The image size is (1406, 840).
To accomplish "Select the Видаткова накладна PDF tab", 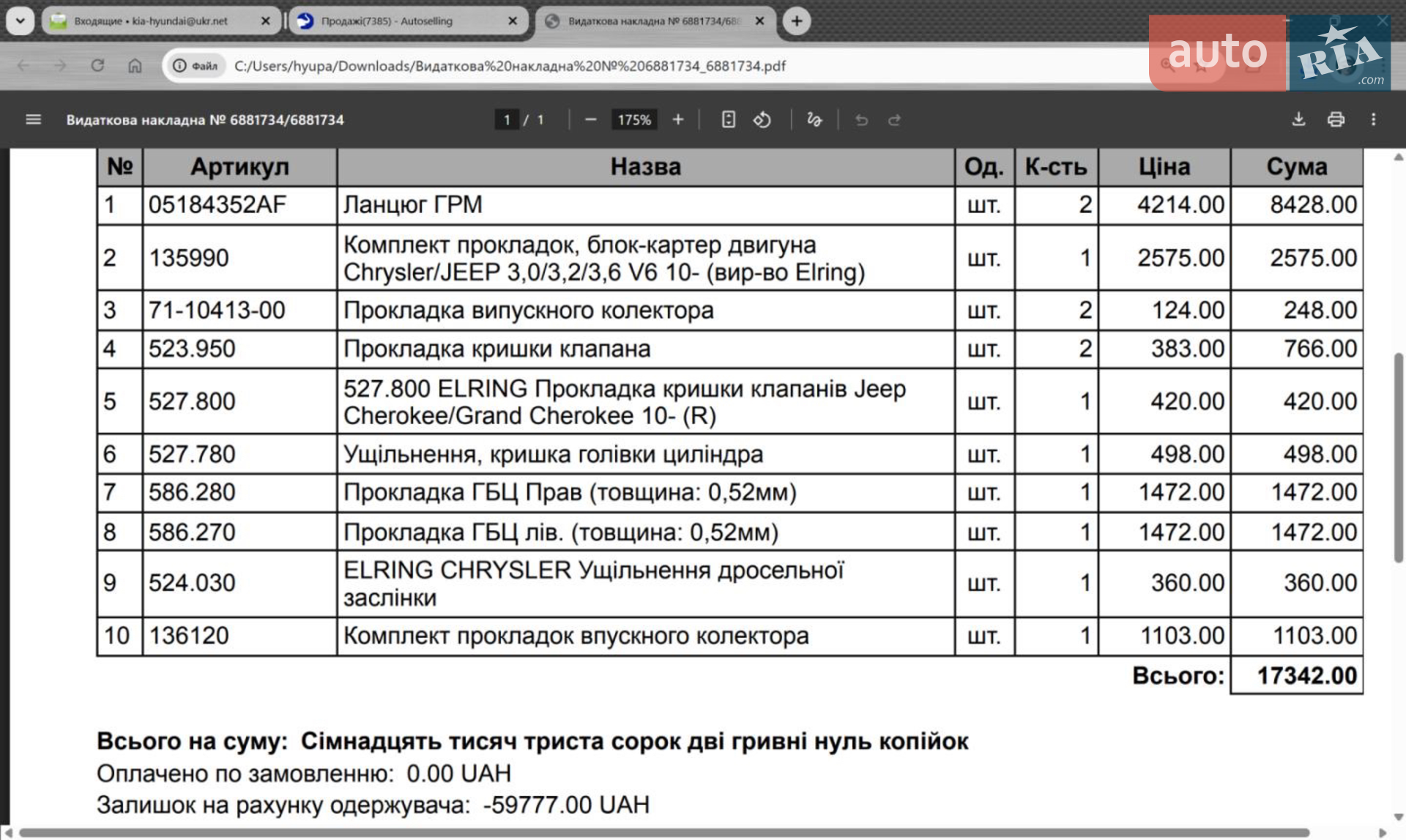I will point(654,21).
